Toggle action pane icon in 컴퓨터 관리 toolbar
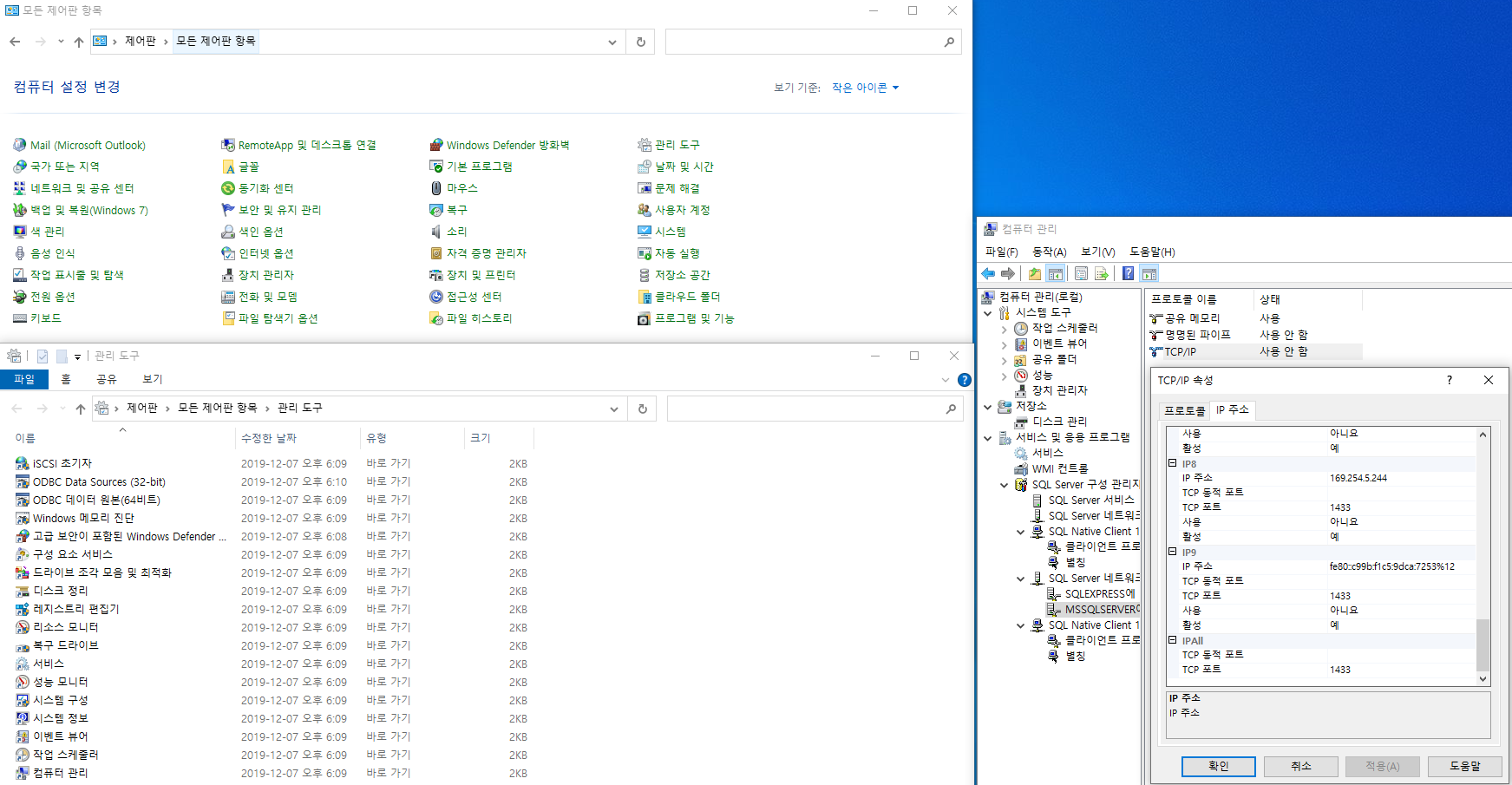The width and height of the screenshot is (1512, 785). [x=1149, y=273]
